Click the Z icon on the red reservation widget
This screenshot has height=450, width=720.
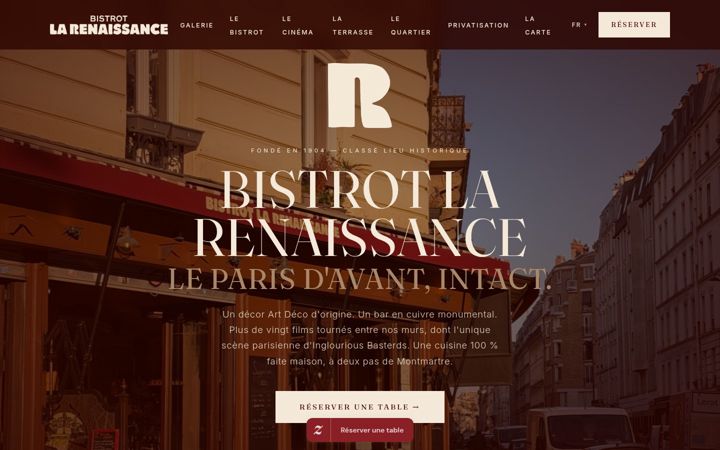point(318,430)
